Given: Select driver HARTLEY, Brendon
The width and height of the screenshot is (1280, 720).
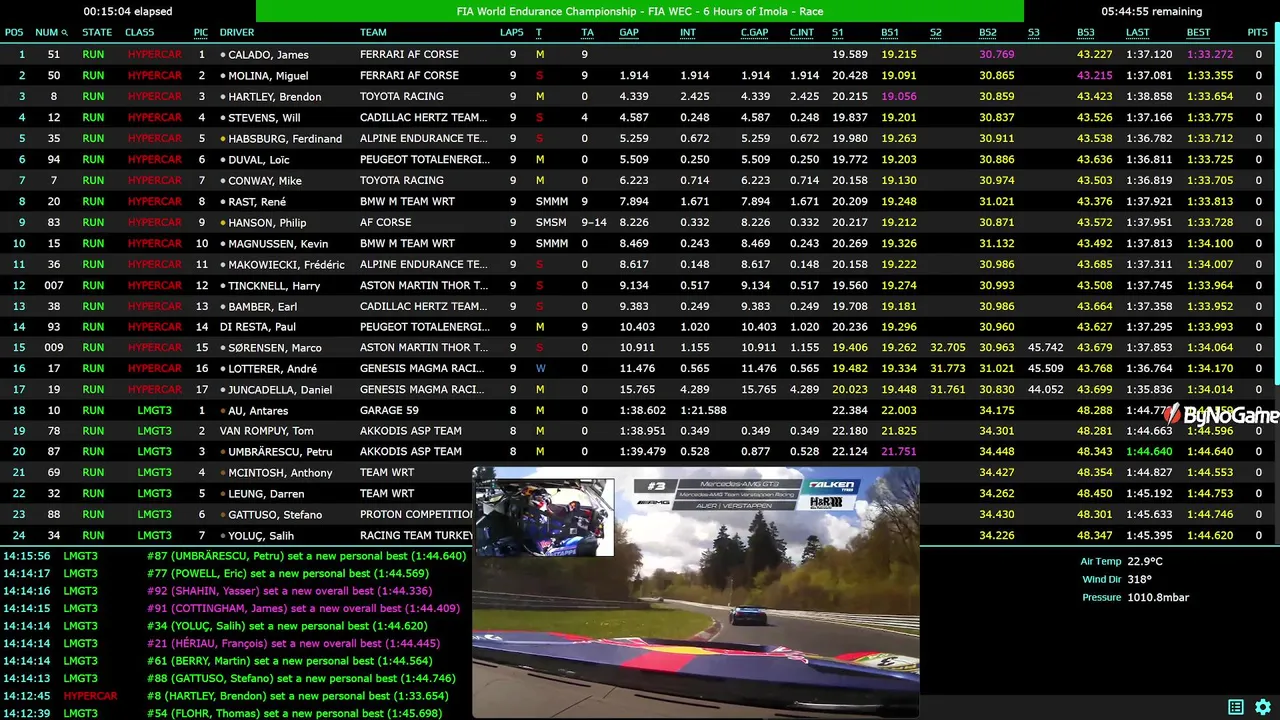Looking at the screenshot, I should pos(275,97).
